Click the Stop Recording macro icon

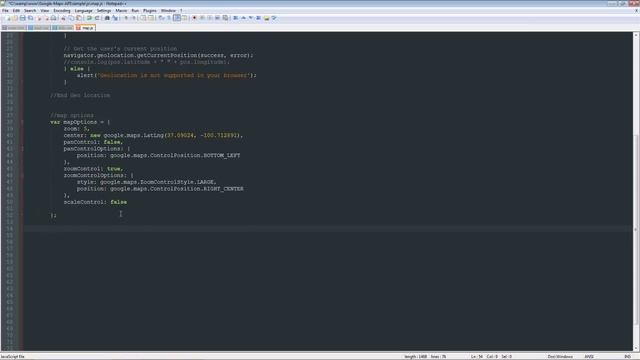(x=202, y=18)
